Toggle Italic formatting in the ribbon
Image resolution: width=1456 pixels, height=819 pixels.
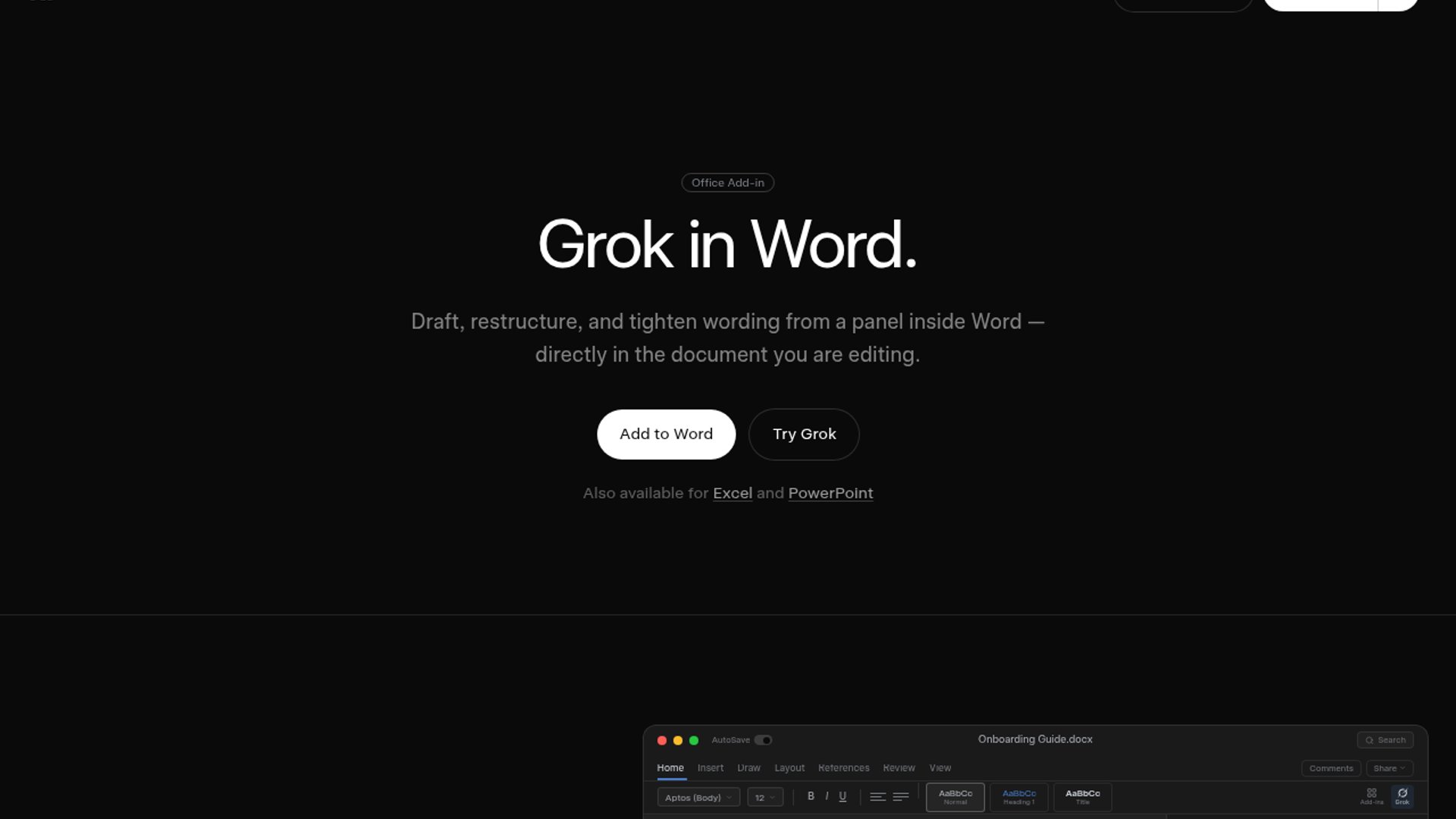827,796
